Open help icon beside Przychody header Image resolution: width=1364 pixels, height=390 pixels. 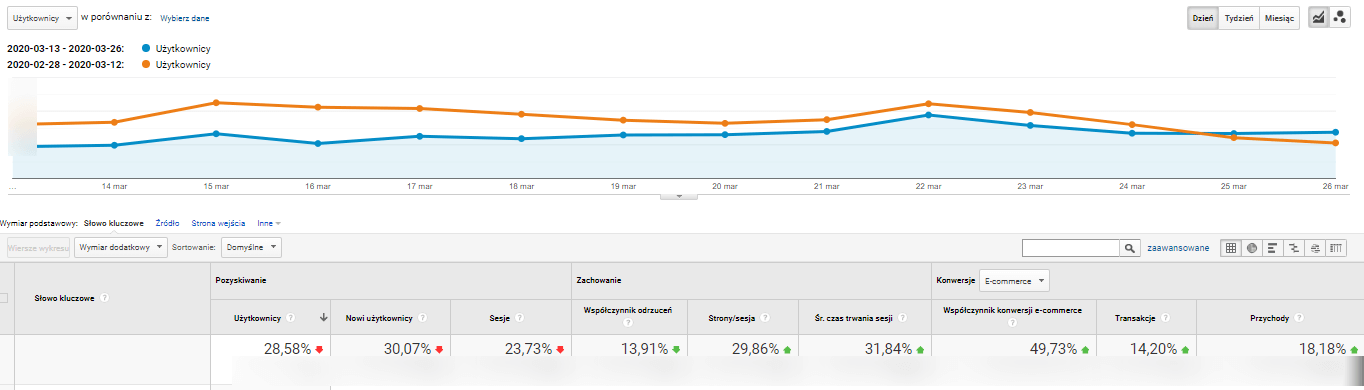pyautogui.click(x=1299, y=317)
